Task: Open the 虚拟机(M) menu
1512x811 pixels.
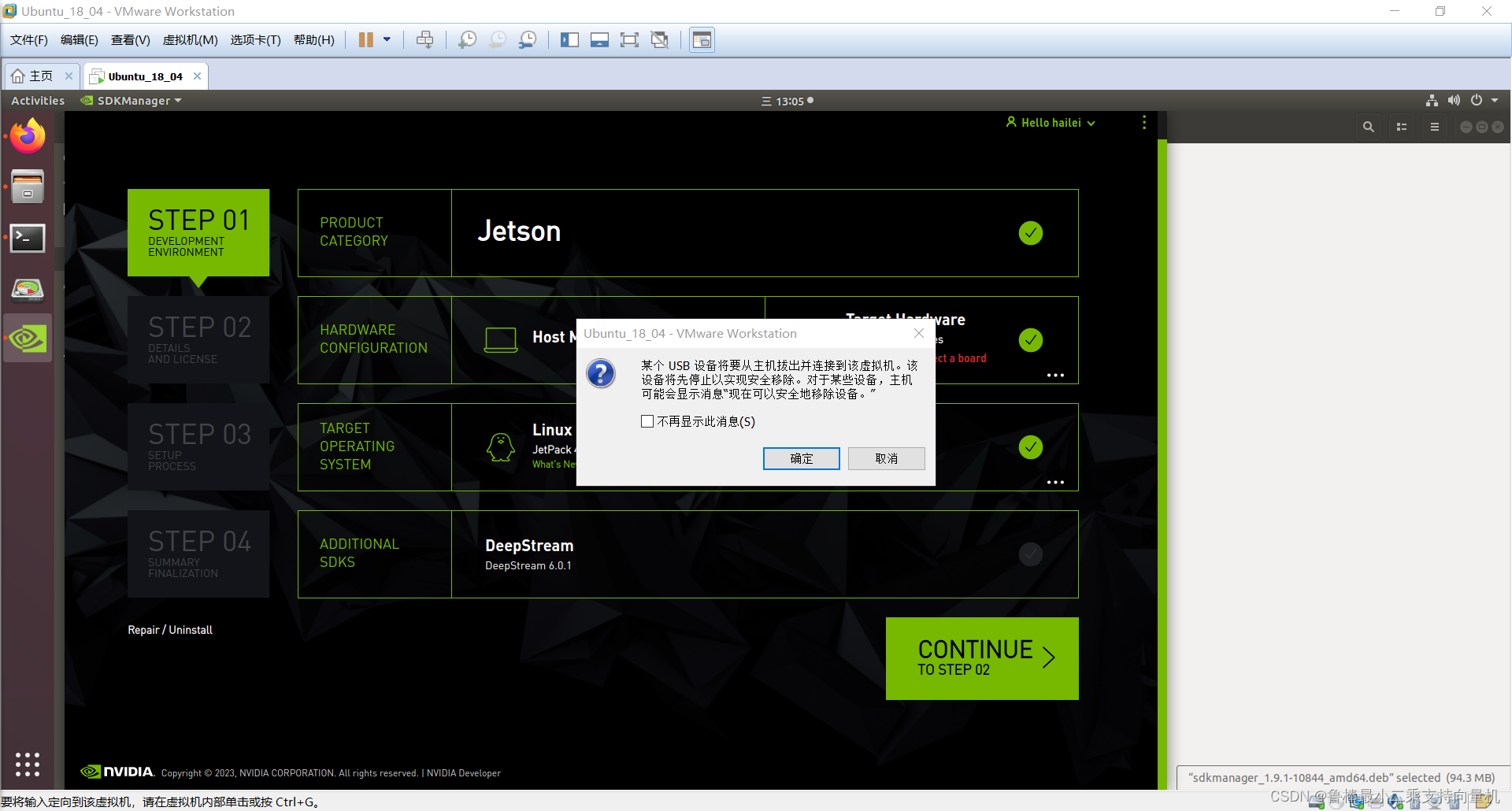Action: (x=190, y=40)
